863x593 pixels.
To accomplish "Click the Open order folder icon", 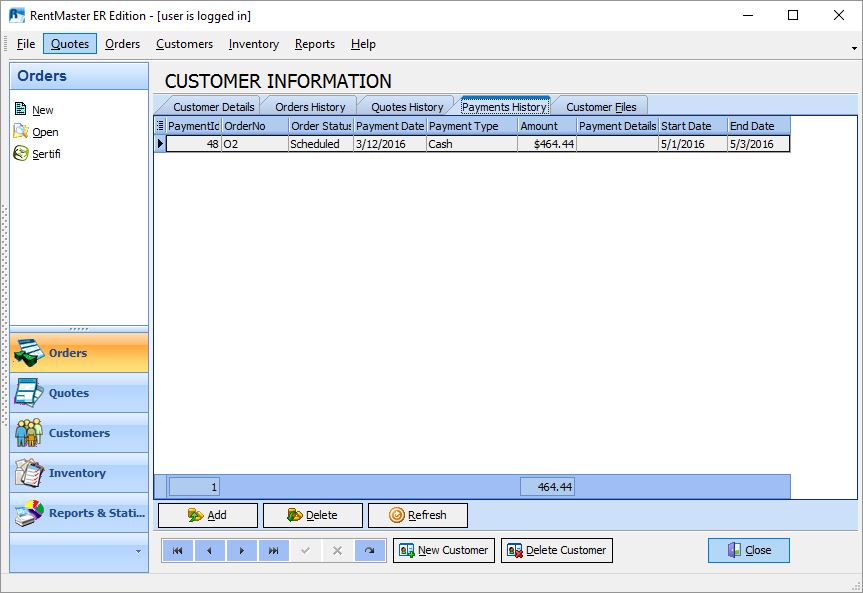I will coord(21,132).
